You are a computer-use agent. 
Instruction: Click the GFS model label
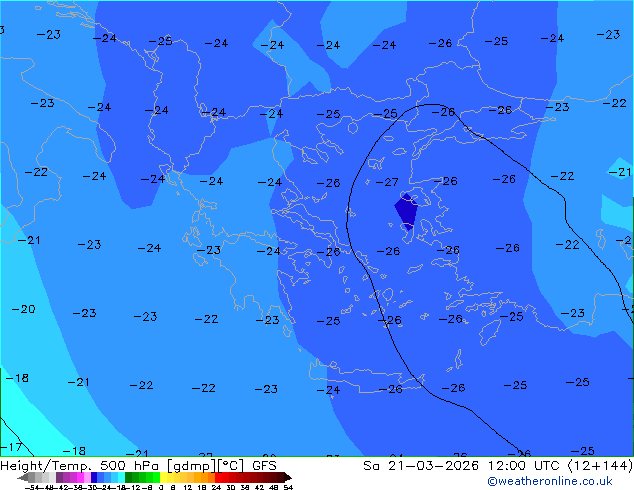(x=264, y=466)
